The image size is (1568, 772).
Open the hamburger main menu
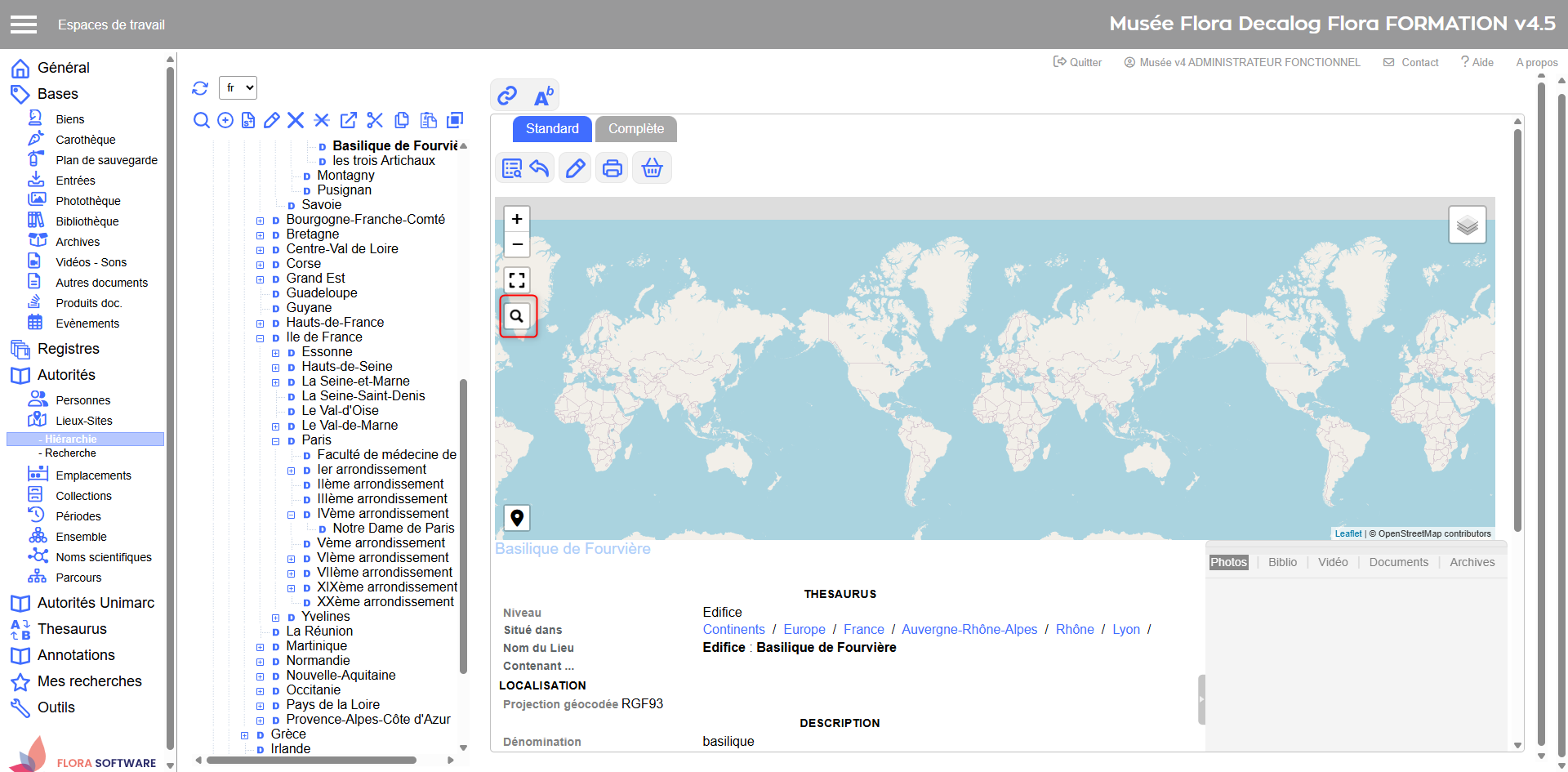tap(24, 25)
